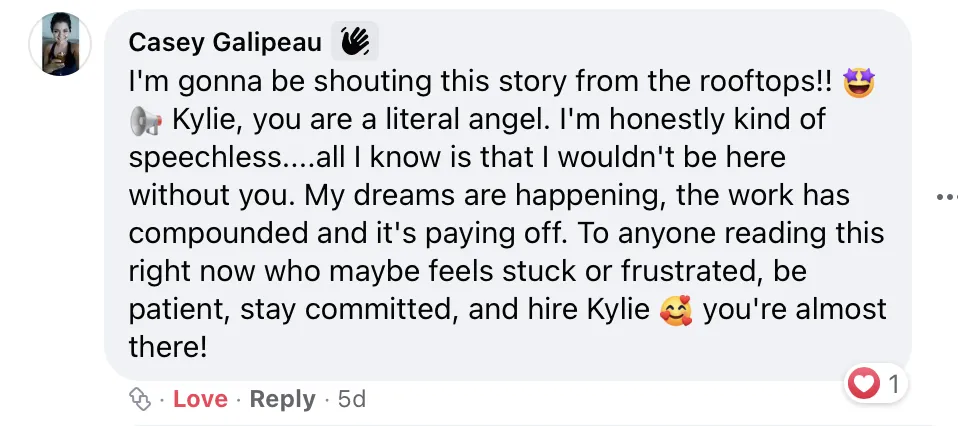View Casey Galipeau's profile picture

[60, 45]
